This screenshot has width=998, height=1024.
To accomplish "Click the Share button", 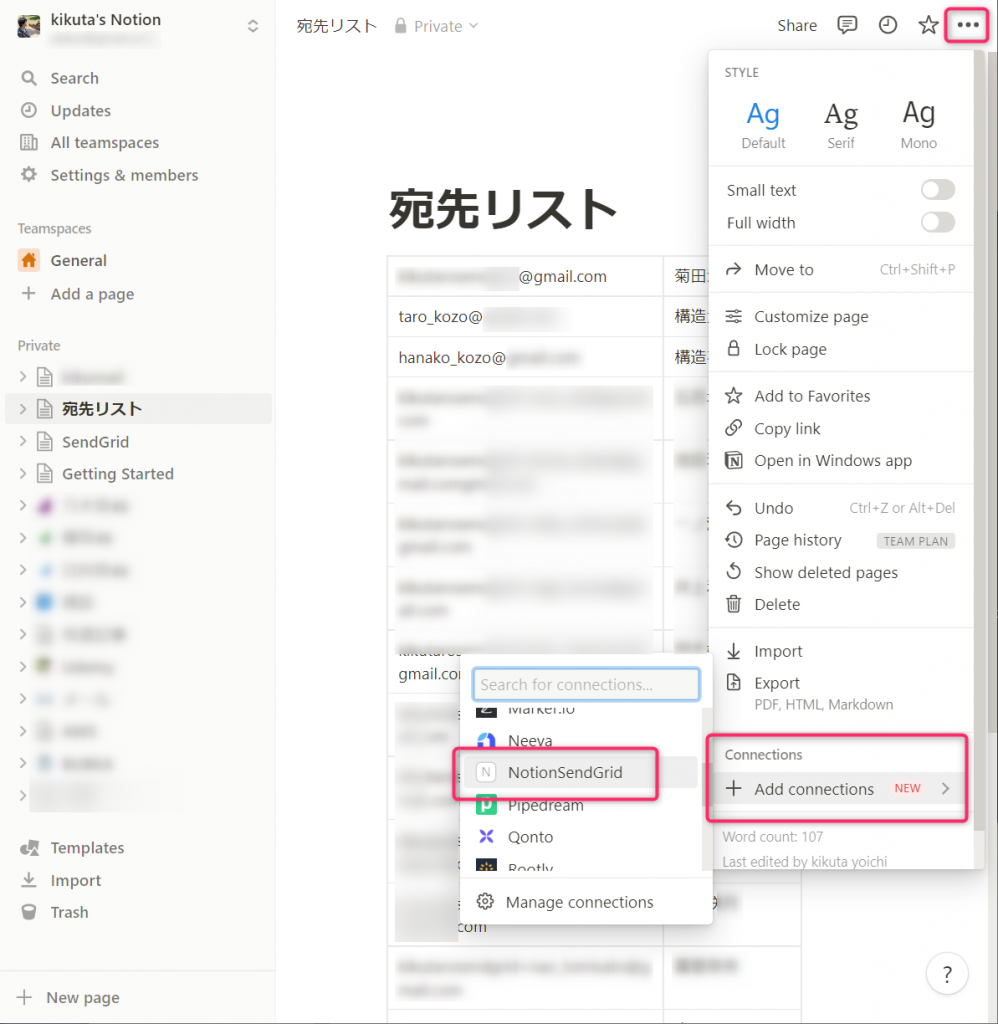I will [x=796, y=25].
